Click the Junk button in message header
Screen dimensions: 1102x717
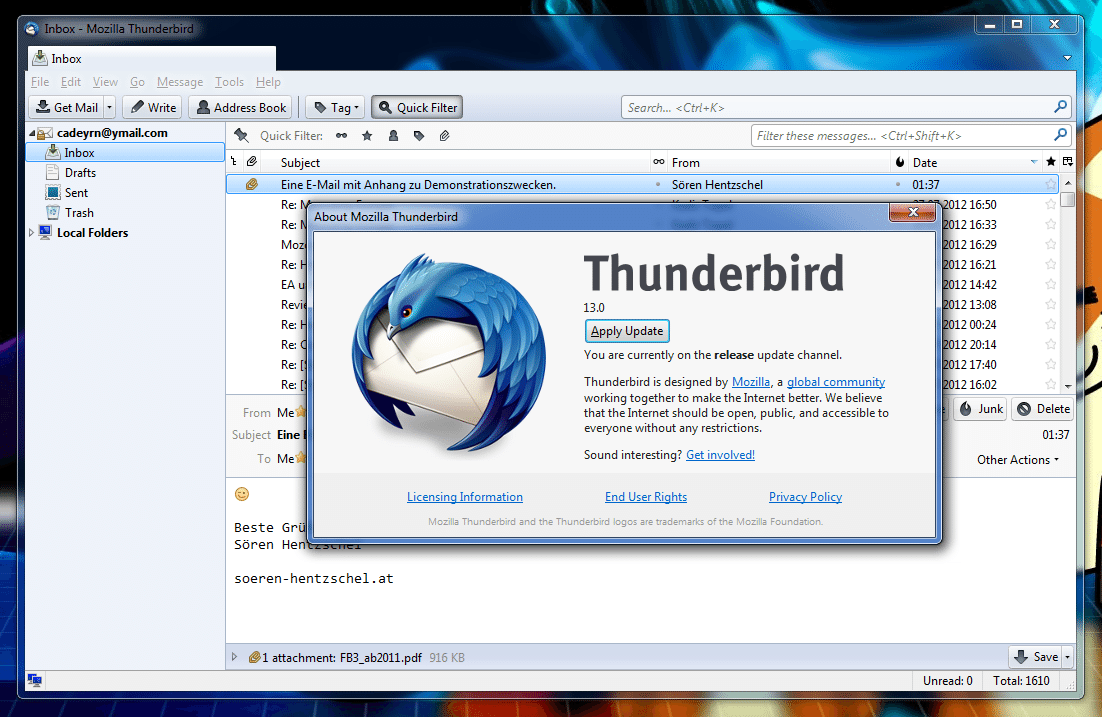(x=980, y=409)
